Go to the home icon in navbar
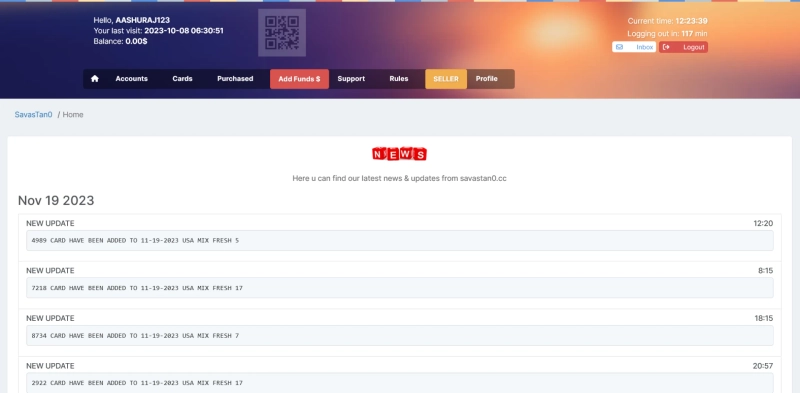 [94, 79]
